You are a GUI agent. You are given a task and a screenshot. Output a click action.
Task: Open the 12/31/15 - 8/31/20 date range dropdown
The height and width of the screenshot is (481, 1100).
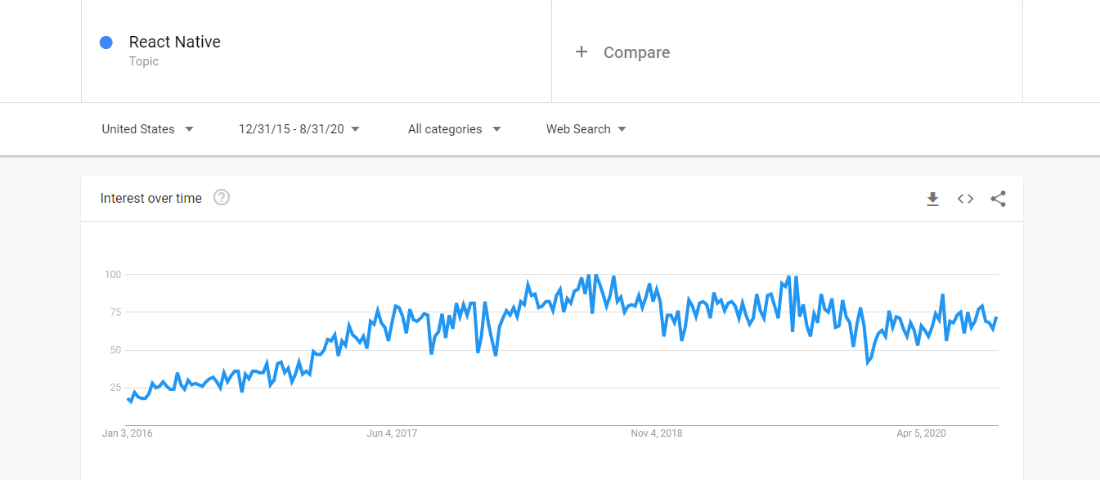299,129
